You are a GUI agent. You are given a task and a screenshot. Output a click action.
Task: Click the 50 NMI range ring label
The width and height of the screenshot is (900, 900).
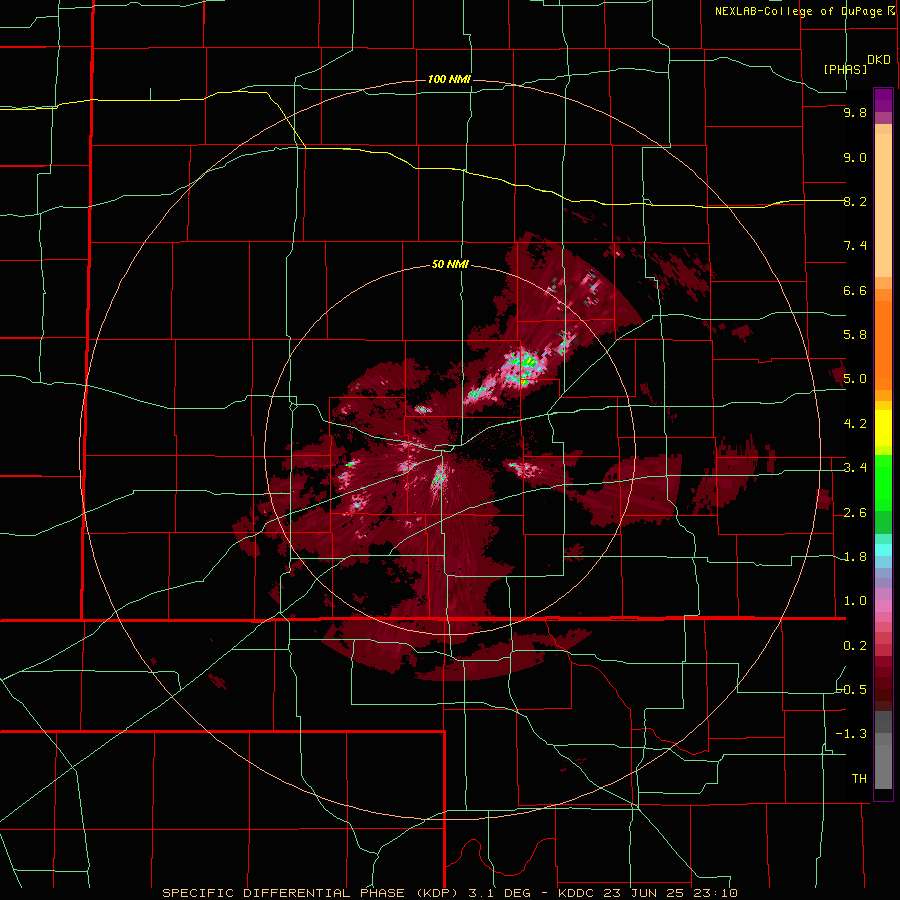click(450, 264)
